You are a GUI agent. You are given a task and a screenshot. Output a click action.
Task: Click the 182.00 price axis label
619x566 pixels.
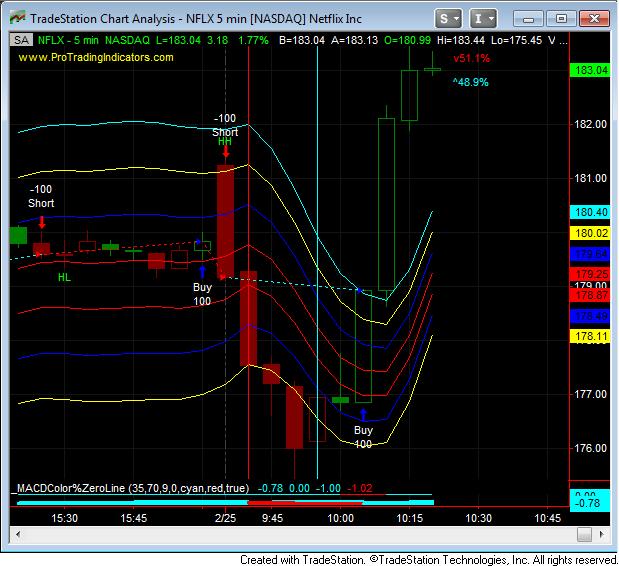[x=591, y=124]
